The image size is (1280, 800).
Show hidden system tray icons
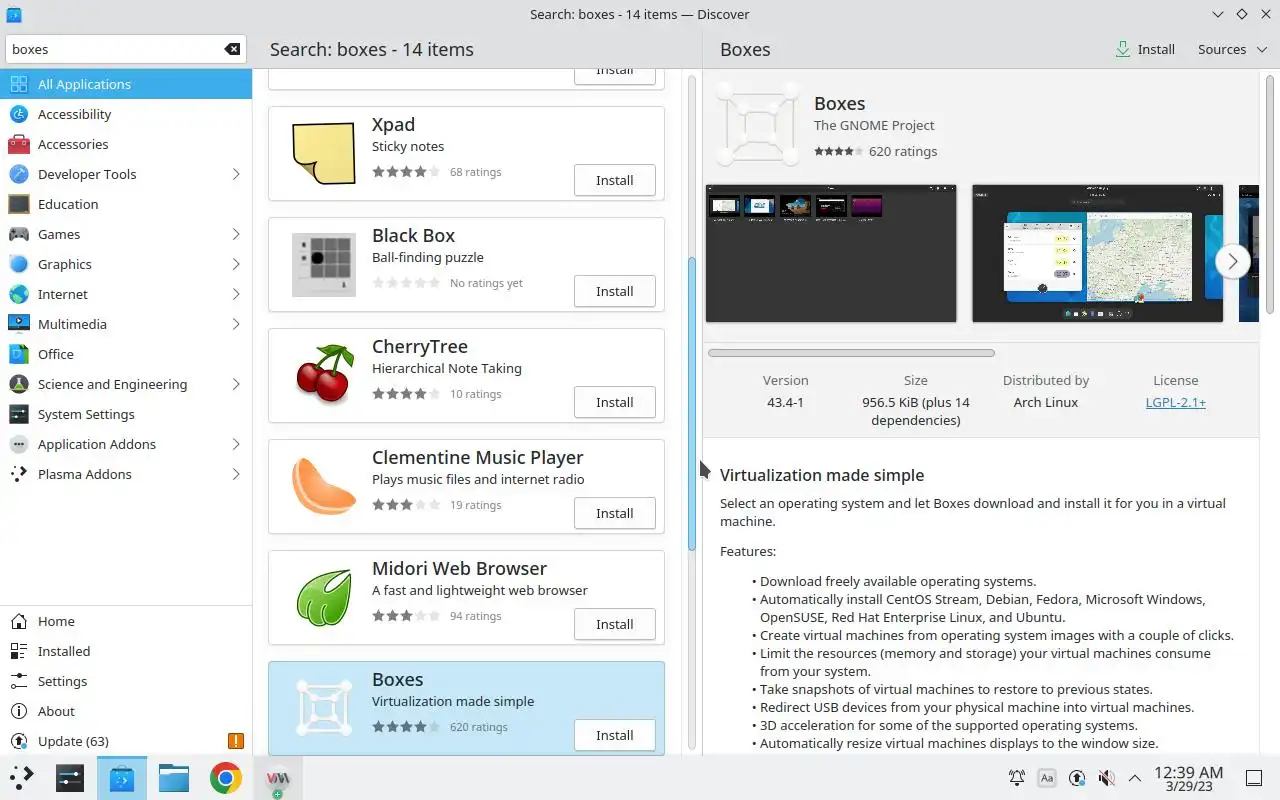(x=1135, y=778)
